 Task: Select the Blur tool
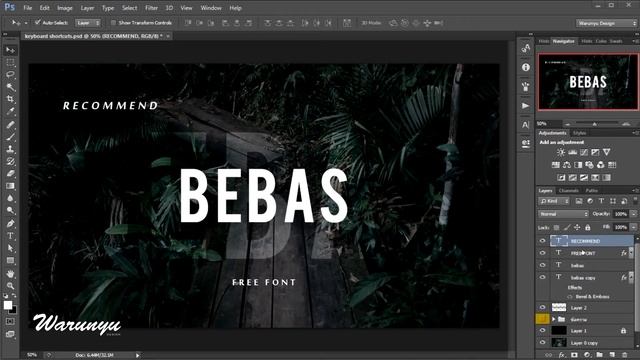(x=10, y=198)
